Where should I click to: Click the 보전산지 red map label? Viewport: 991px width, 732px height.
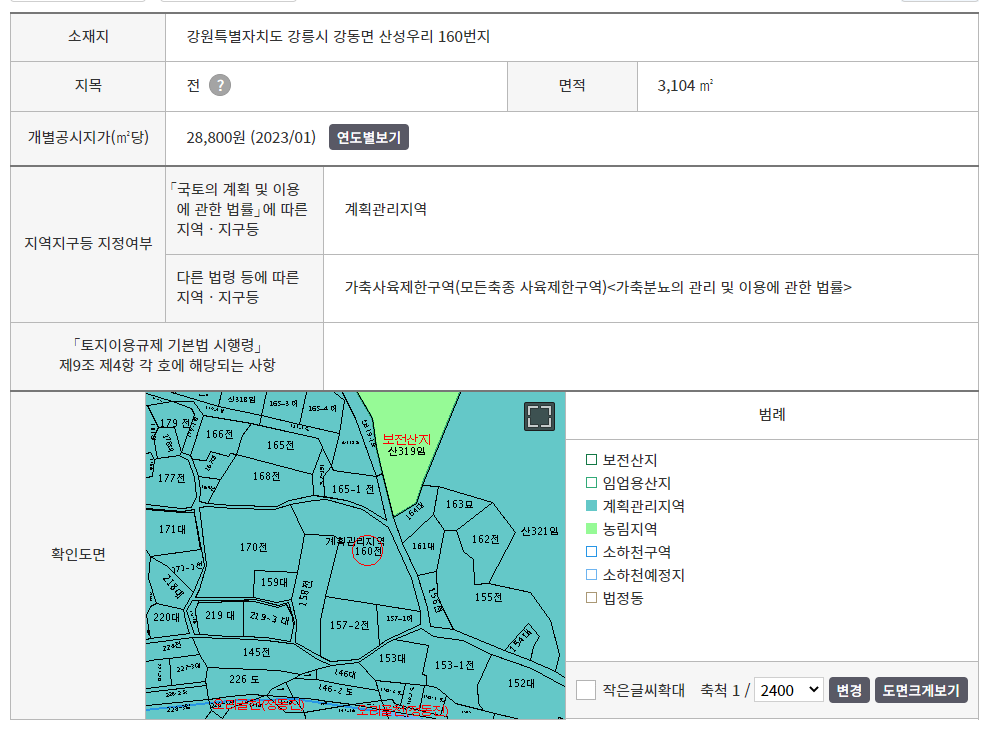pos(406,439)
